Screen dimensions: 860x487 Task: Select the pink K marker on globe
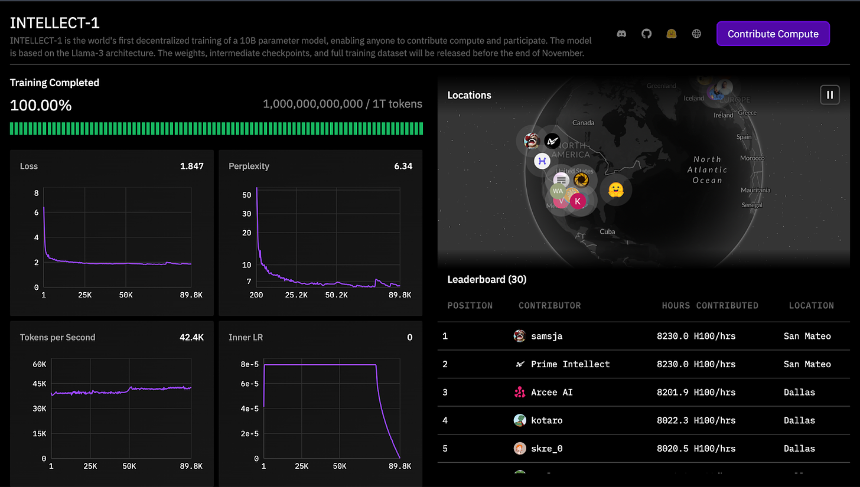pos(577,201)
